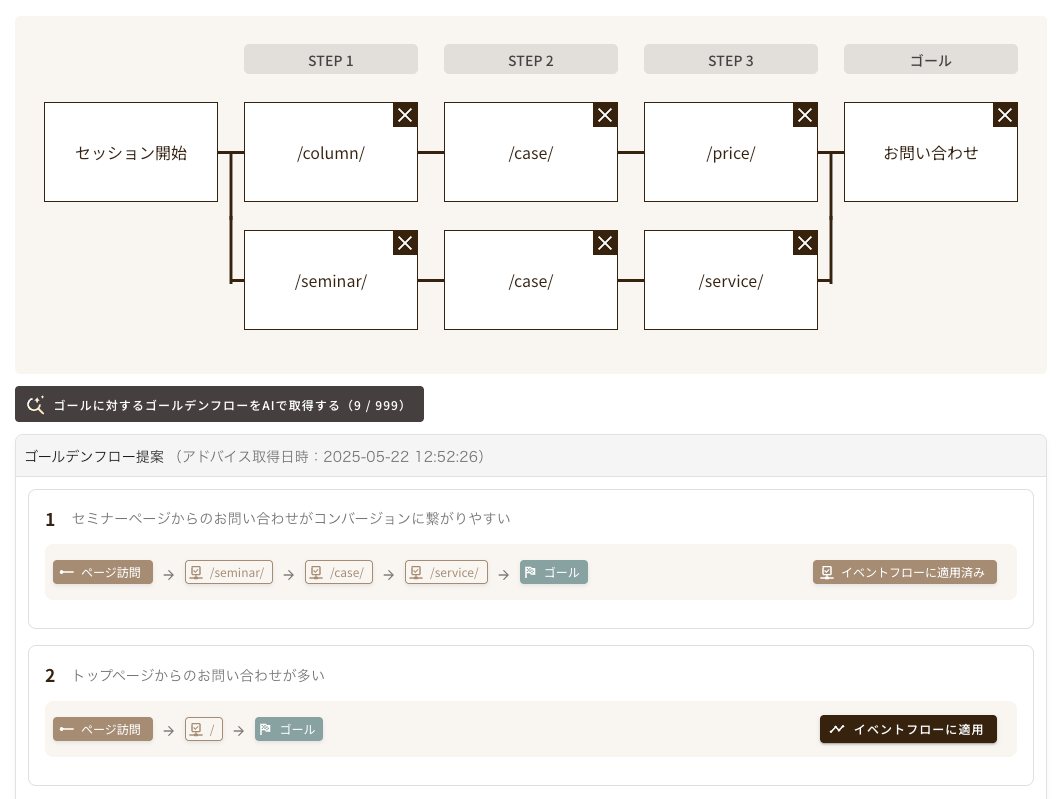Select the セッション開始 box
The width and height of the screenshot is (1064, 799).
pyautogui.click(x=131, y=152)
